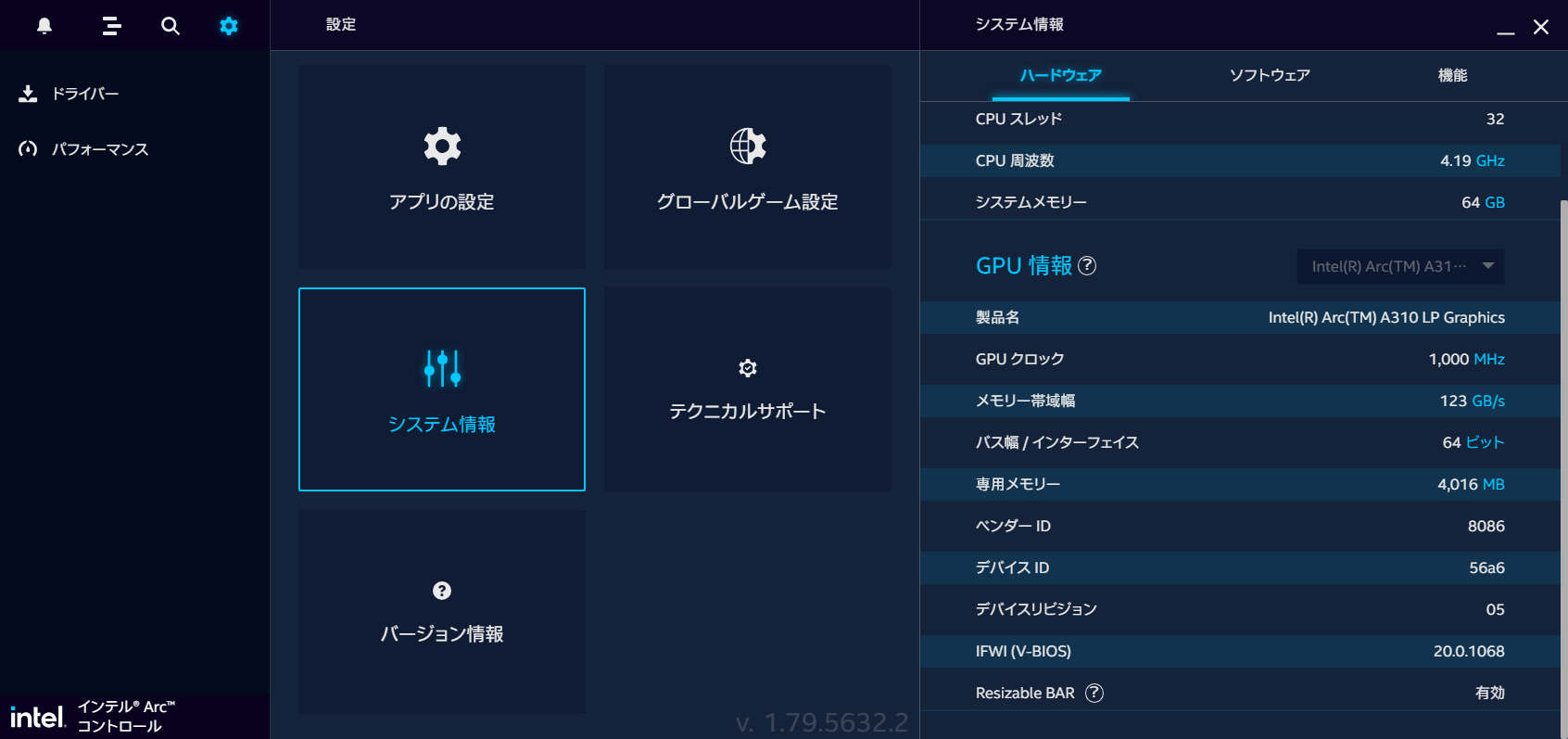
Task: Switch to the ソフトウェア tab
Action: [x=1270, y=75]
